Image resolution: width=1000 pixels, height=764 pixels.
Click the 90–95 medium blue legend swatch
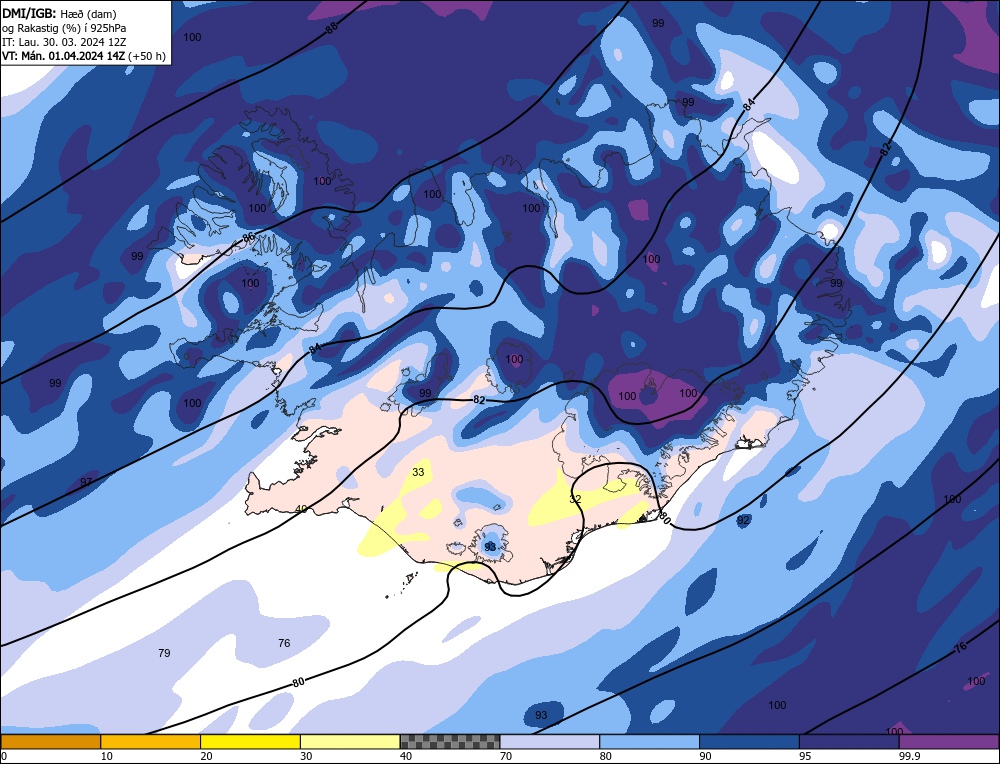coord(749,741)
